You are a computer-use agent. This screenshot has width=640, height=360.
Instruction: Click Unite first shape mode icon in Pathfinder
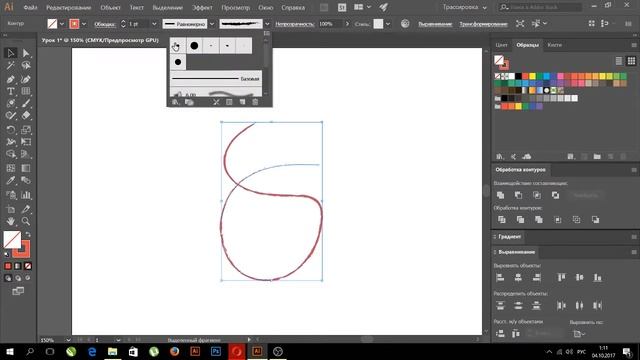500,196
